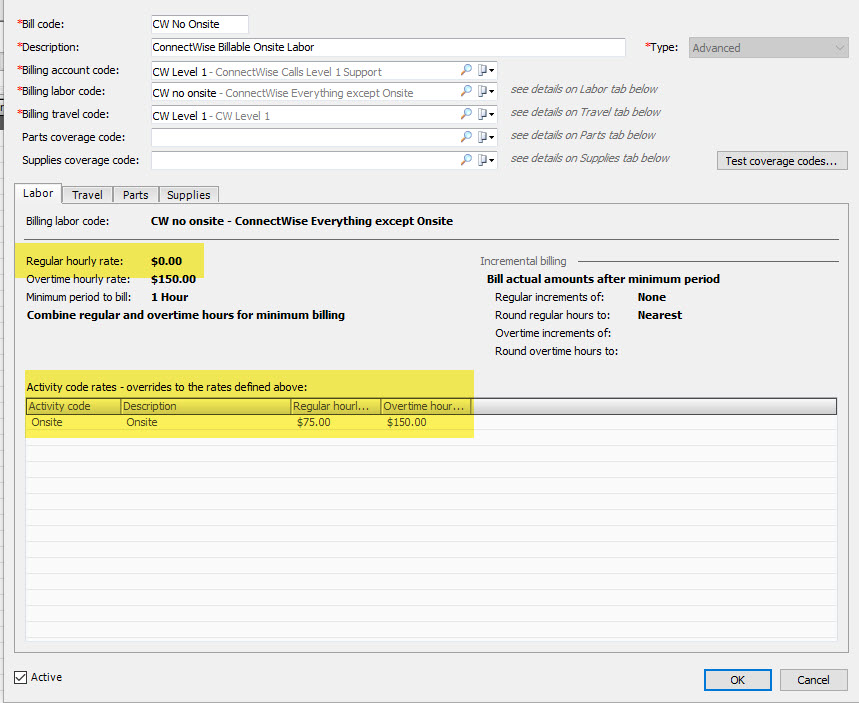Click the Regular hourly column header
This screenshot has width=859, height=703.
point(335,406)
